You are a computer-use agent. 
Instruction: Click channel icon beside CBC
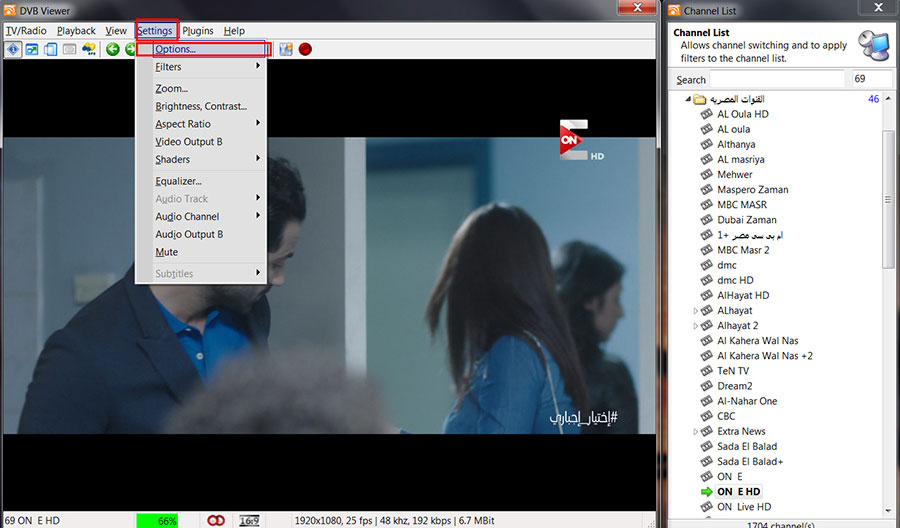tap(707, 416)
